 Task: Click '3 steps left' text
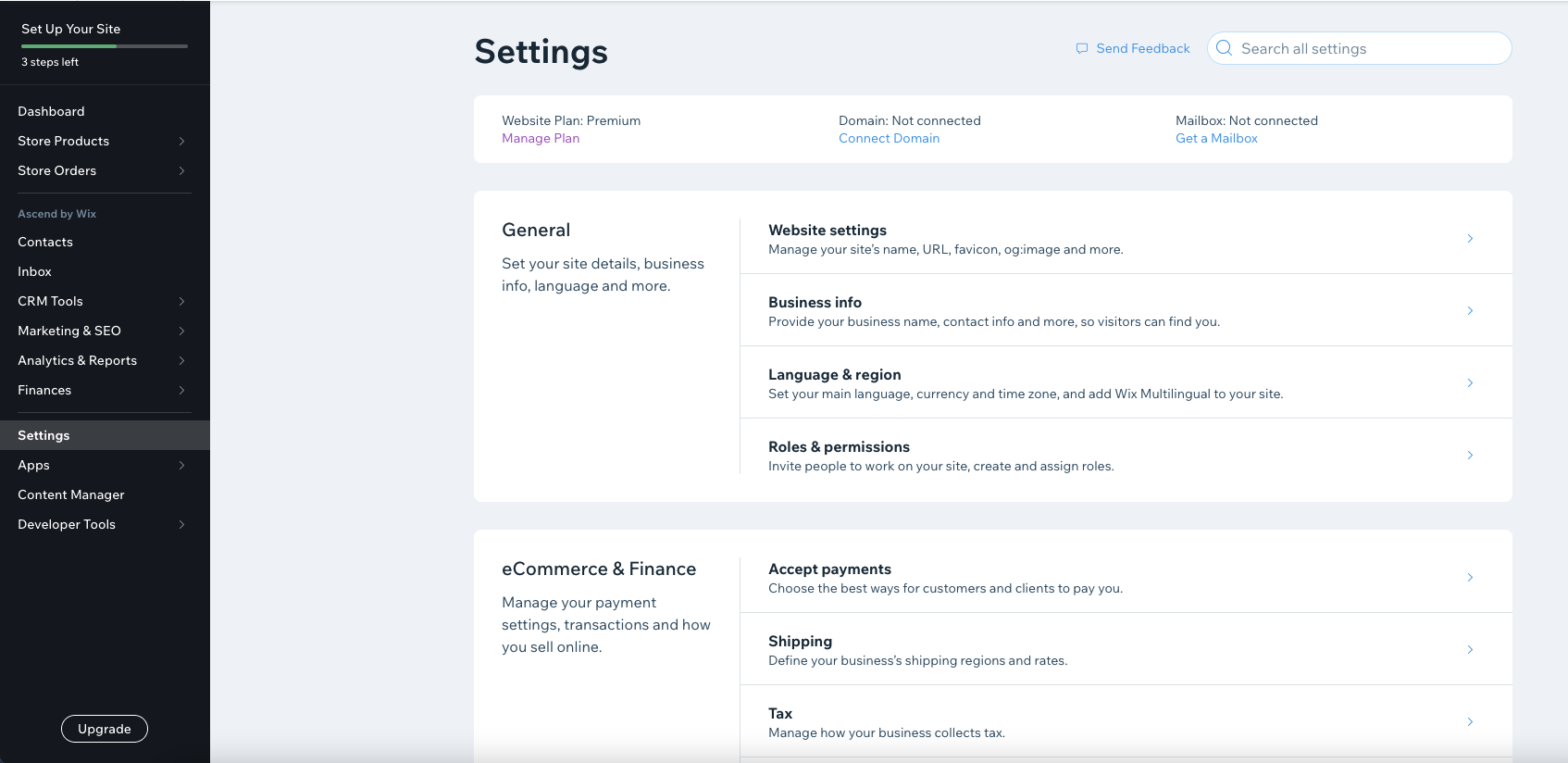[x=50, y=62]
